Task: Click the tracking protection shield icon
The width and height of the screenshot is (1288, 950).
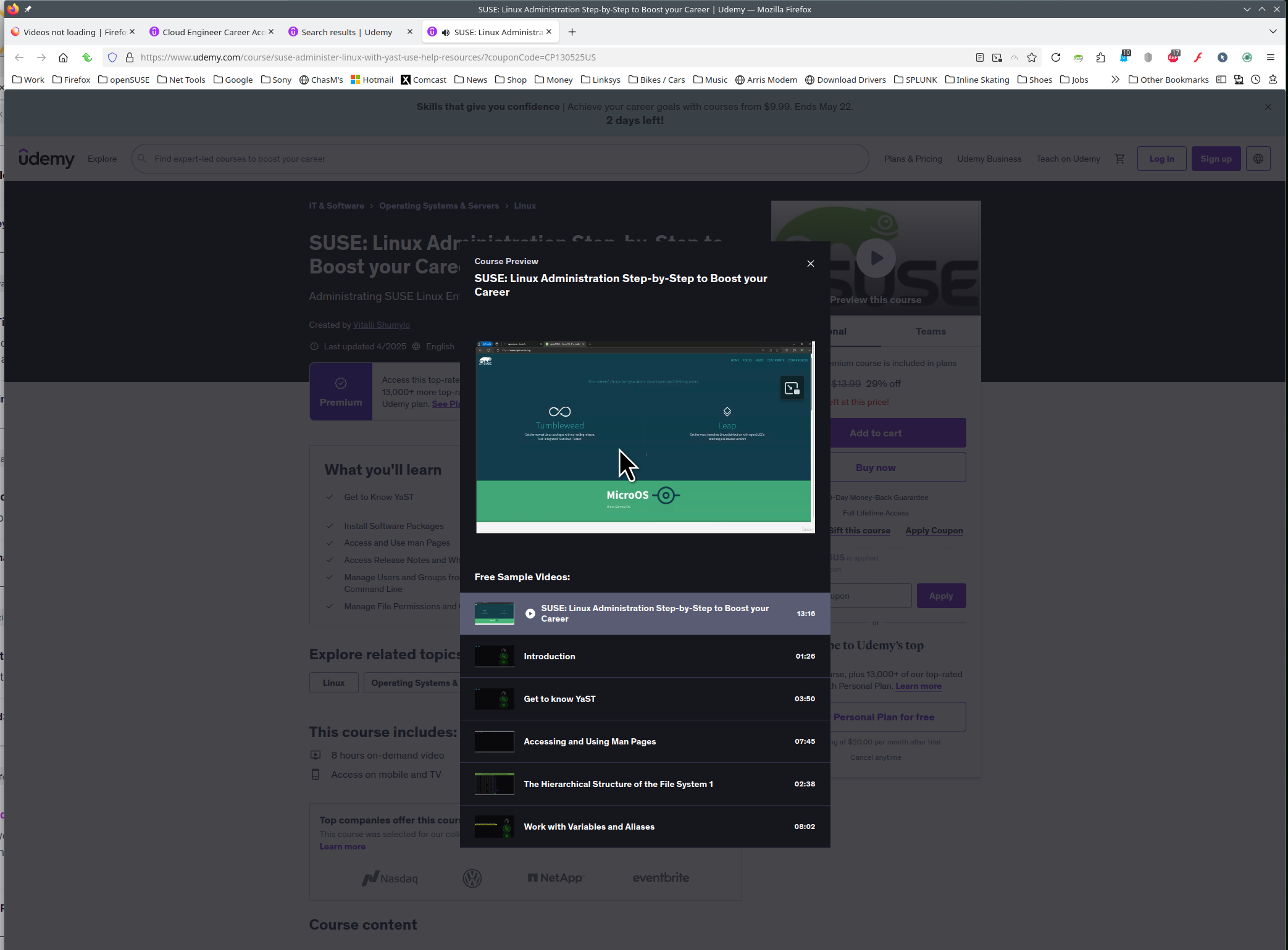Action: click(112, 57)
